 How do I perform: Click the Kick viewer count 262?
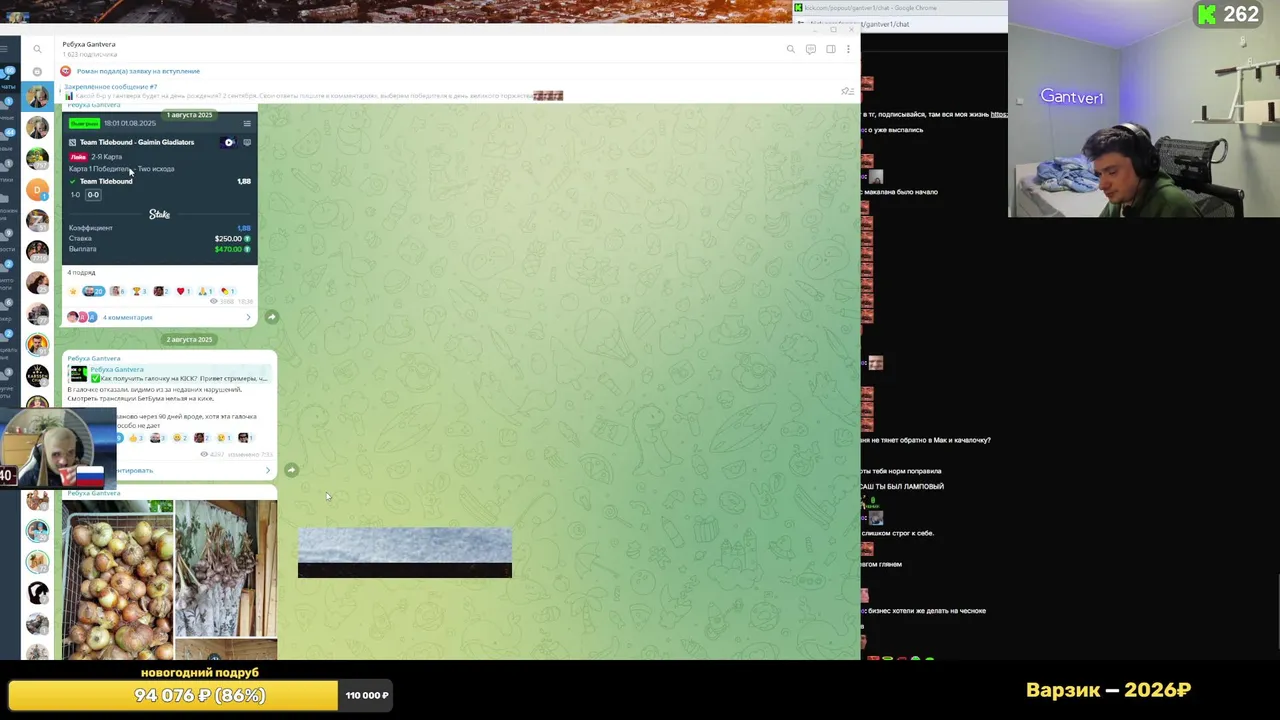[1229, 14]
